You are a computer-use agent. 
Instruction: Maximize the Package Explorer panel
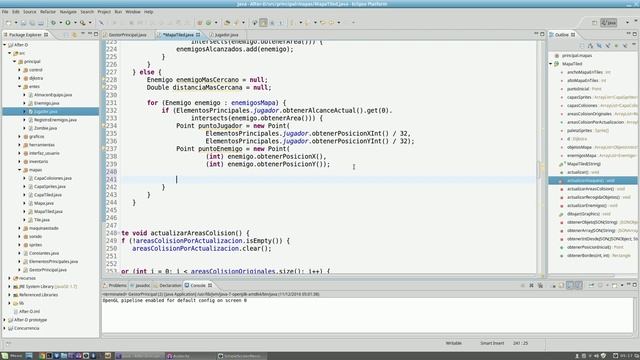[96, 34]
